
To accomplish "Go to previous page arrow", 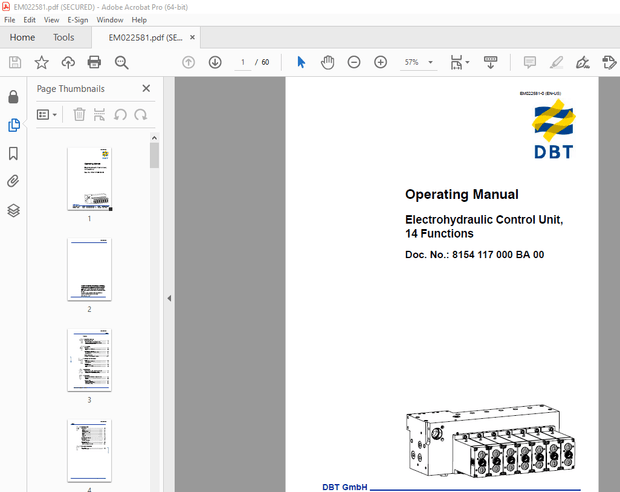I will (x=189, y=62).
